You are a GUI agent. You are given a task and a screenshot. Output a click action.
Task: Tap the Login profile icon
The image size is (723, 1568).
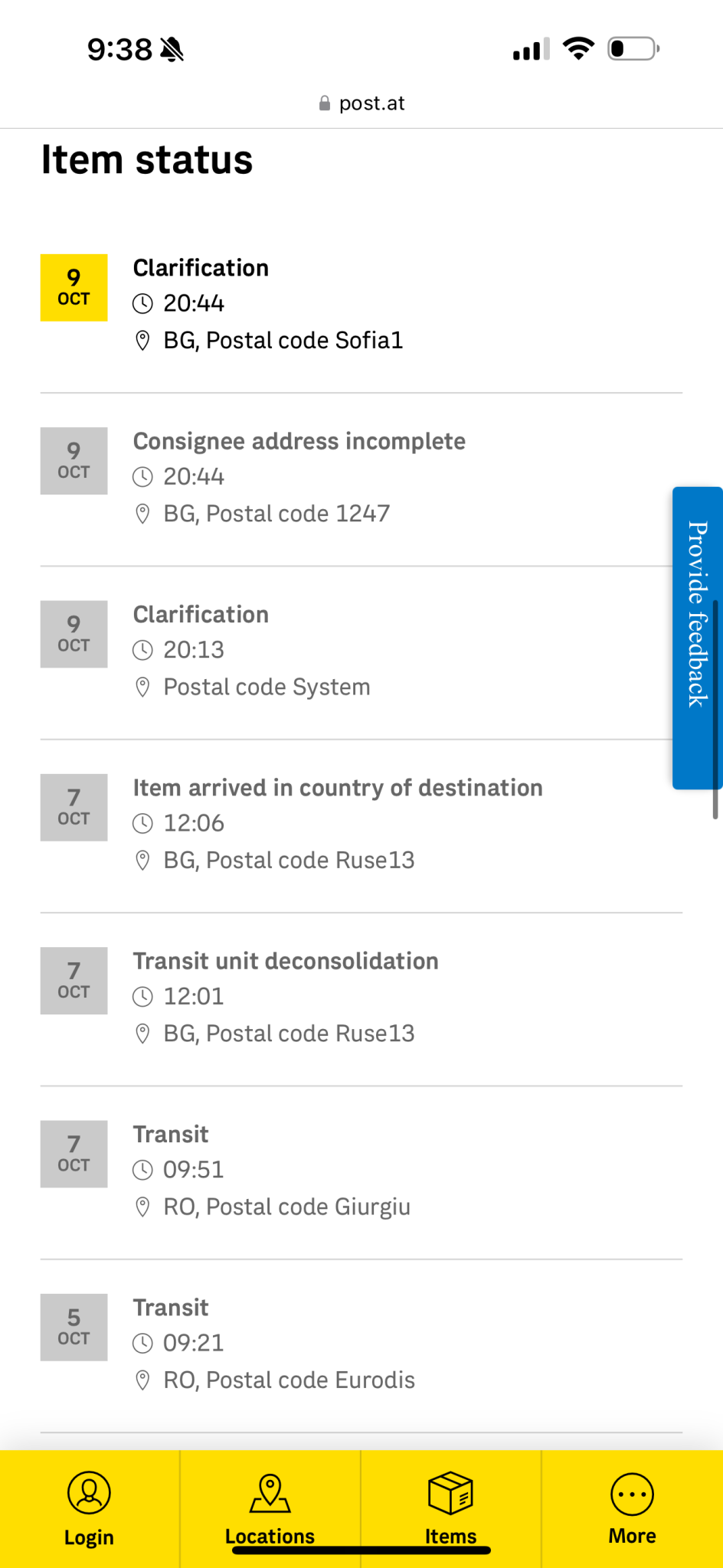[89, 1493]
